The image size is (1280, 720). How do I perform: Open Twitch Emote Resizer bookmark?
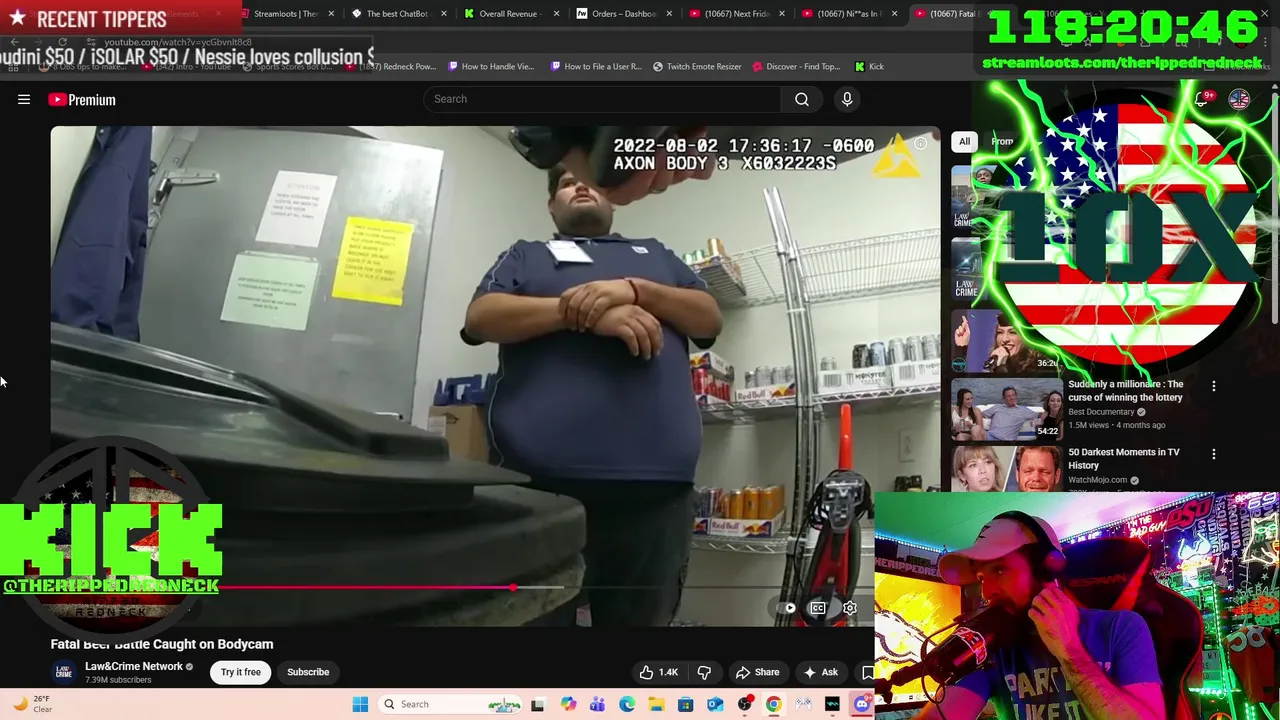(x=697, y=66)
